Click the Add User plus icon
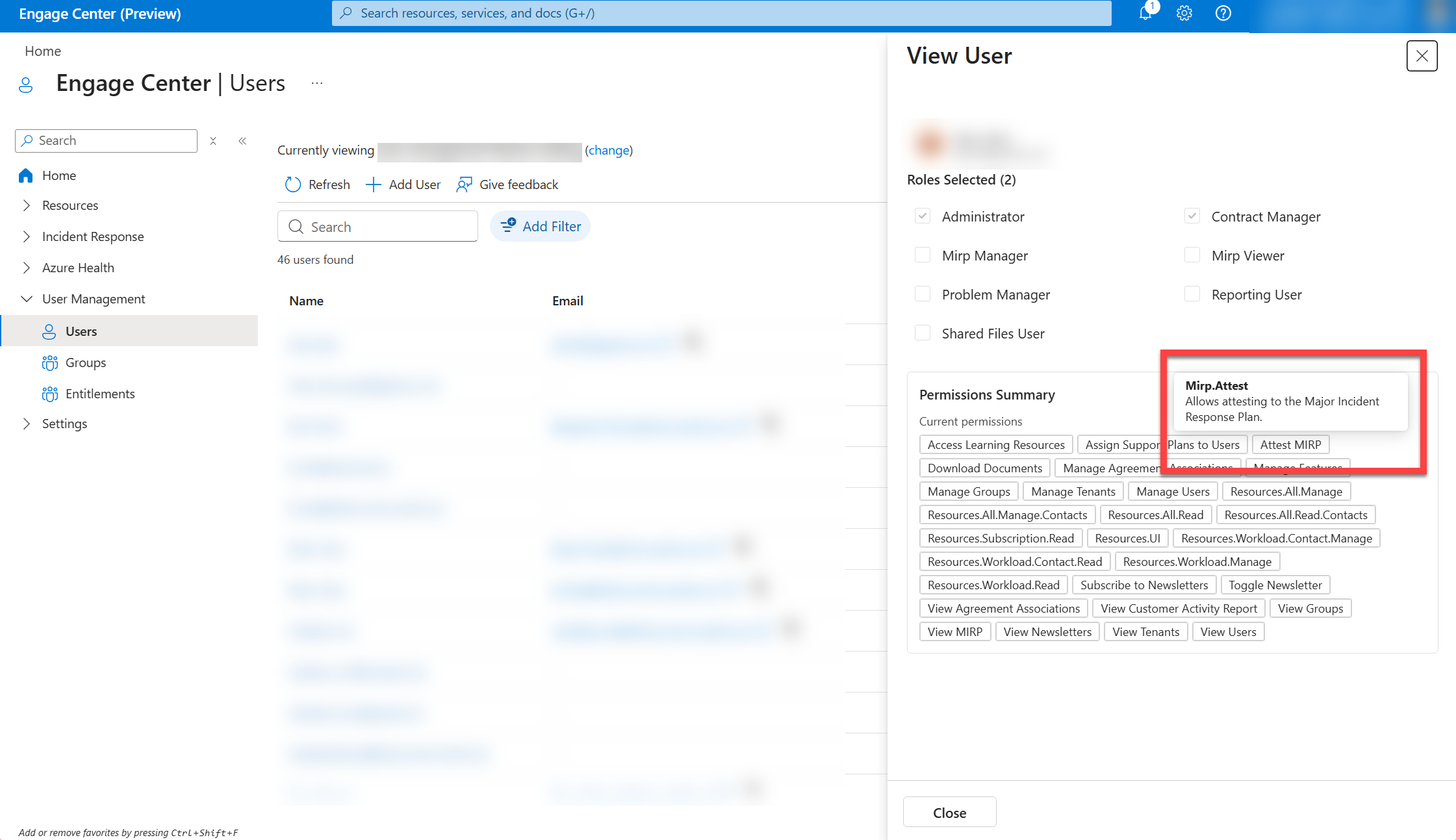The height and width of the screenshot is (840, 1456). click(x=373, y=185)
